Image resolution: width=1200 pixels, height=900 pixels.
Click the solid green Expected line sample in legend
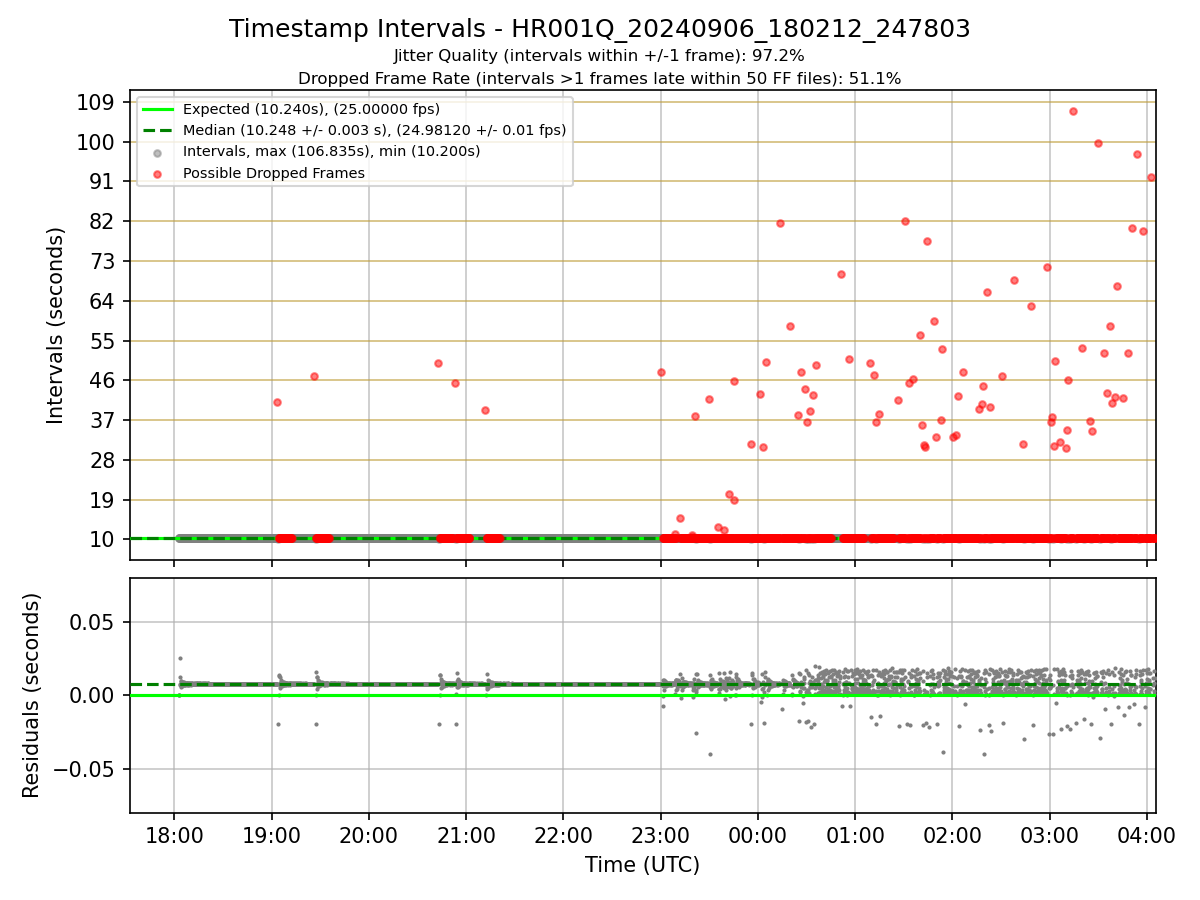point(158,109)
